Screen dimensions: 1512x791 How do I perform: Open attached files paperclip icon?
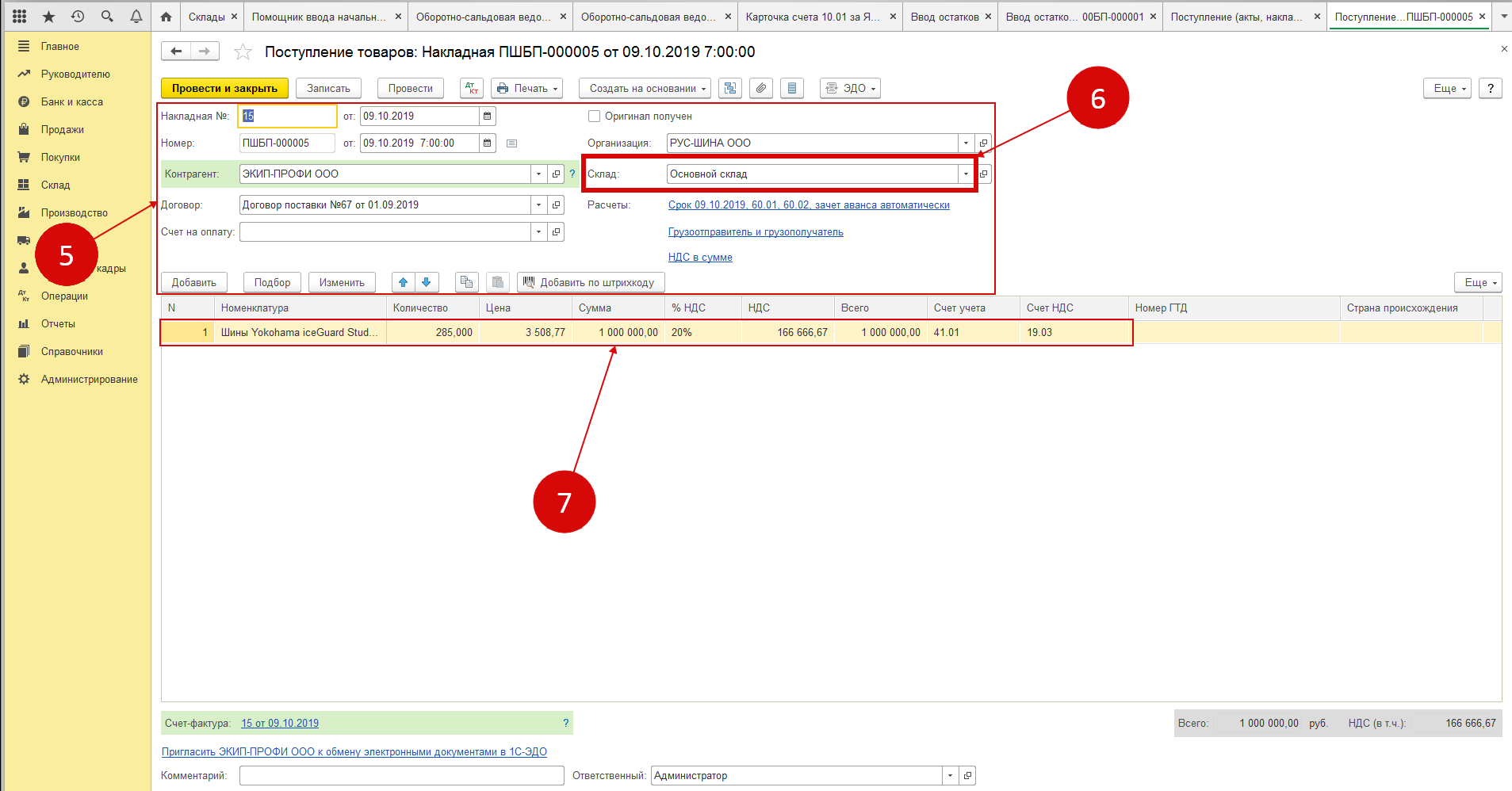tap(761, 88)
